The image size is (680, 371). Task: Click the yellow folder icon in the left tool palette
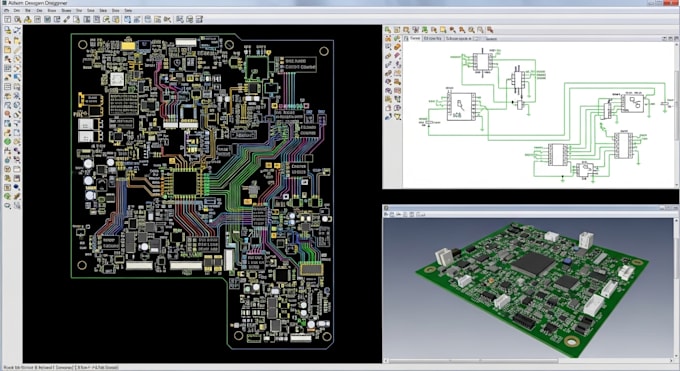(x=8, y=50)
